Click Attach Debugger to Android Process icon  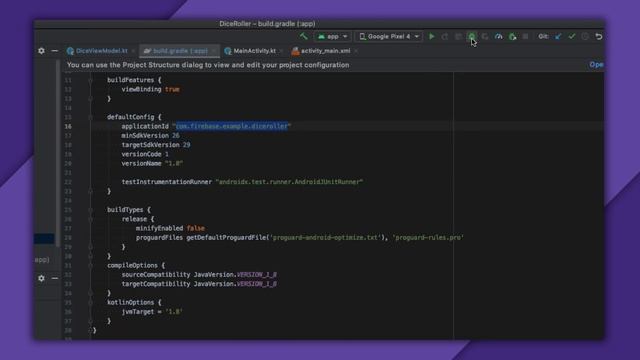(512, 36)
